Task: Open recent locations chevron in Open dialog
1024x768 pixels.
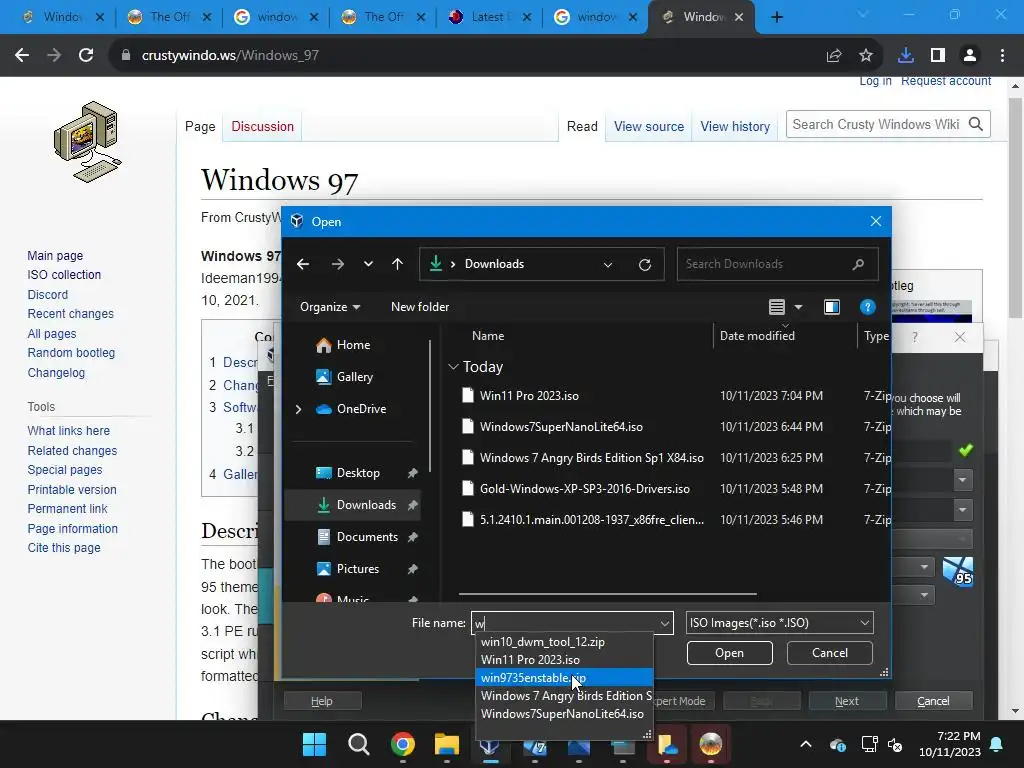Action: coord(368,264)
